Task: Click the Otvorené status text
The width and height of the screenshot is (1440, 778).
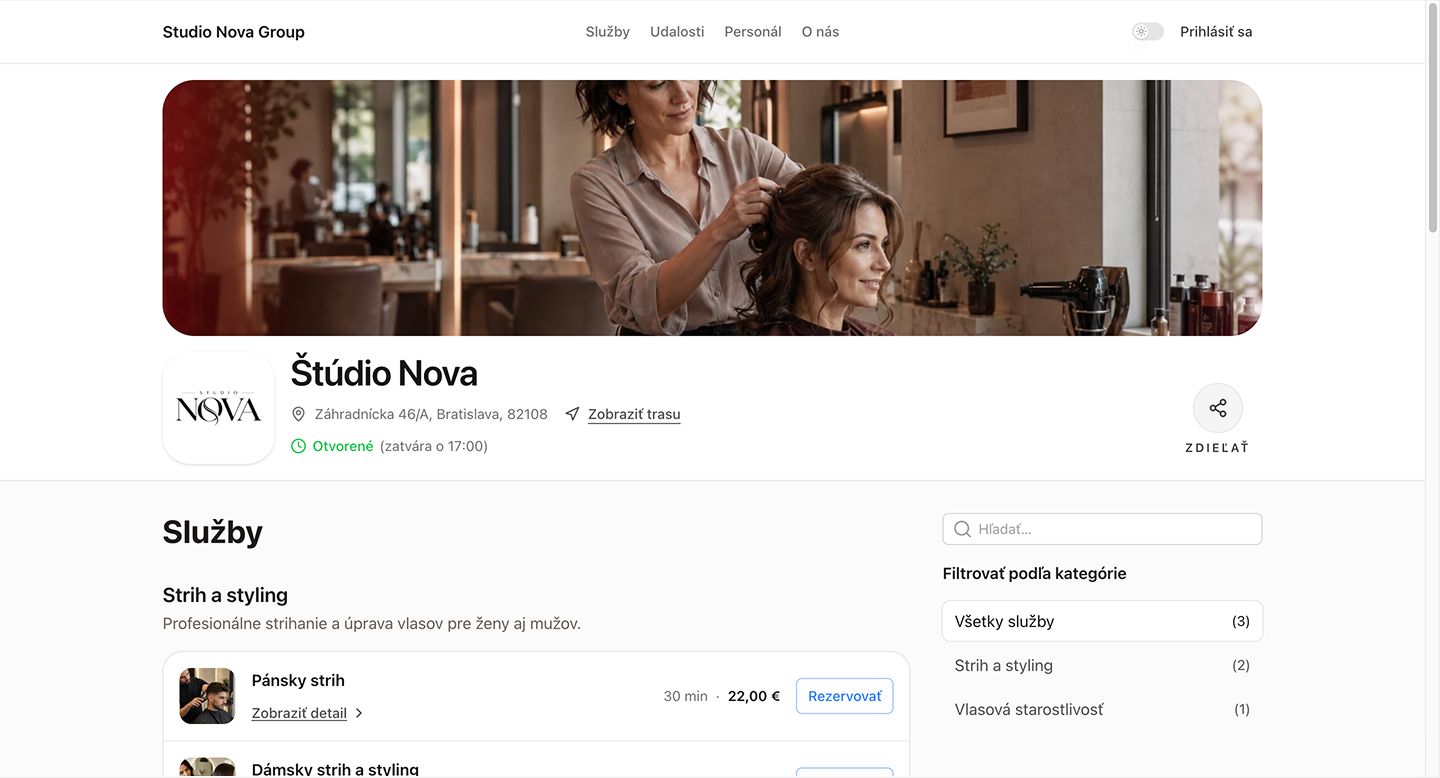Action: tap(343, 446)
